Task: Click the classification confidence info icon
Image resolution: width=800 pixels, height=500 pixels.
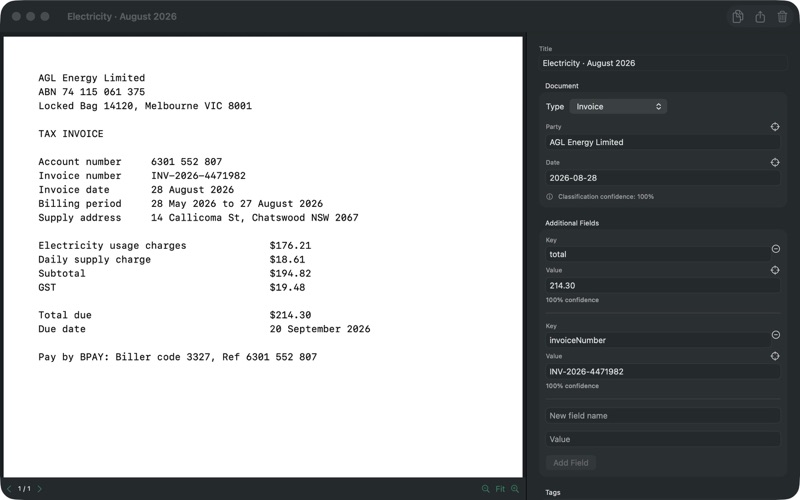Action: coord(549,196)
